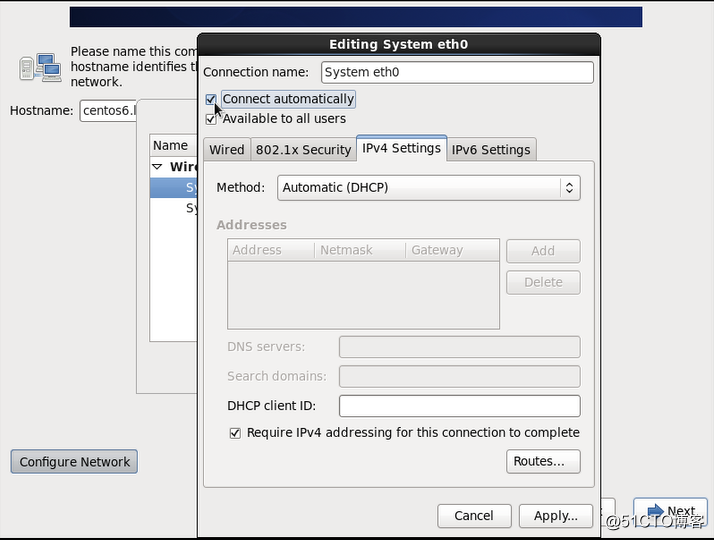The height and width of the screenshot is (540, 714).
Task: Focus the Connection name field
Action: click(457, 72)
